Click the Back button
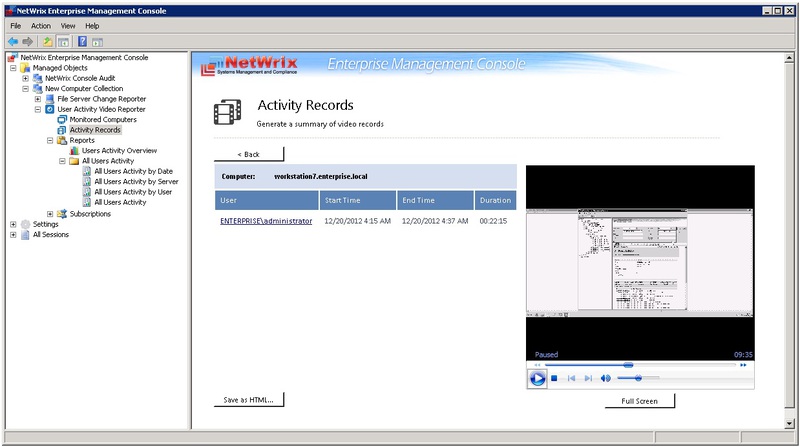Viewport: 800px width, 447px height. 248,154
